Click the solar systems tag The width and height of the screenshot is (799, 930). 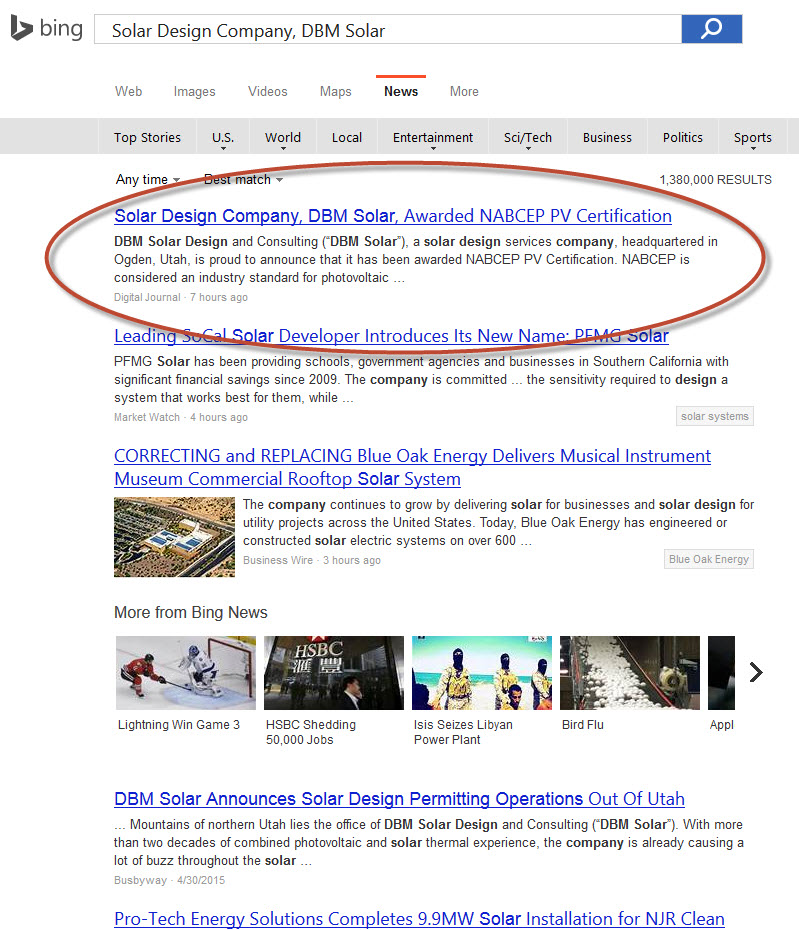(x=715, y=416)
